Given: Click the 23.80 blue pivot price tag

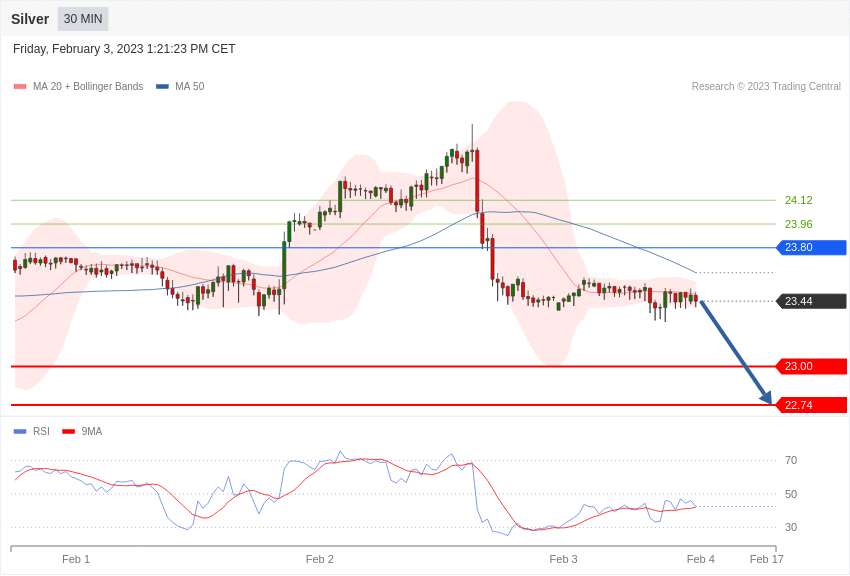Looking at the screenshot, I should 812,248.
